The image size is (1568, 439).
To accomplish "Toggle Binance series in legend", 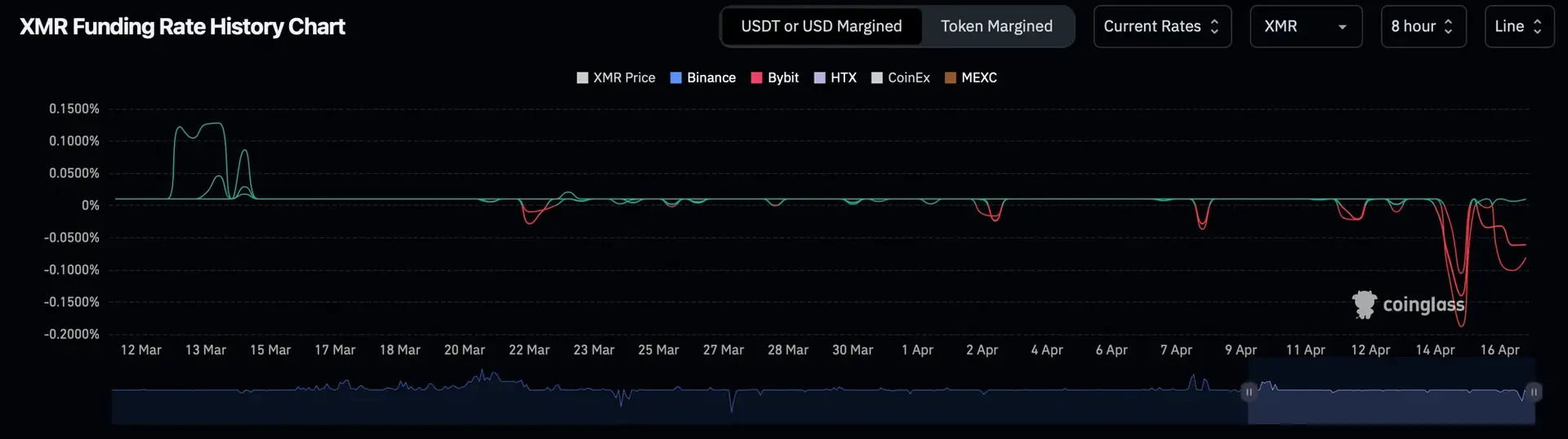I will click(x=702, y=78).
